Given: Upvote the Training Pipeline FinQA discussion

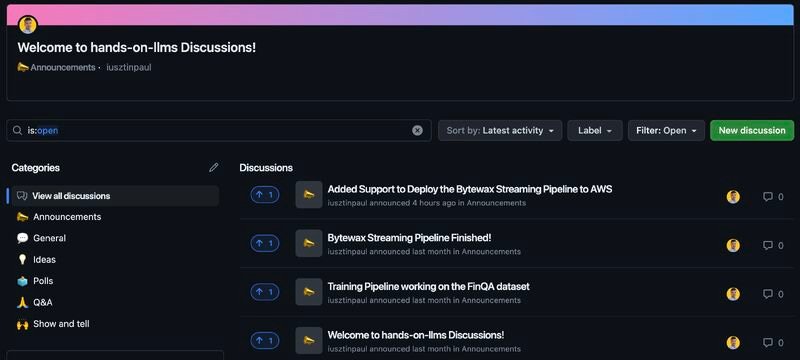Looking at the screenshot, I should pyautogui.click(x=265, y=292).
